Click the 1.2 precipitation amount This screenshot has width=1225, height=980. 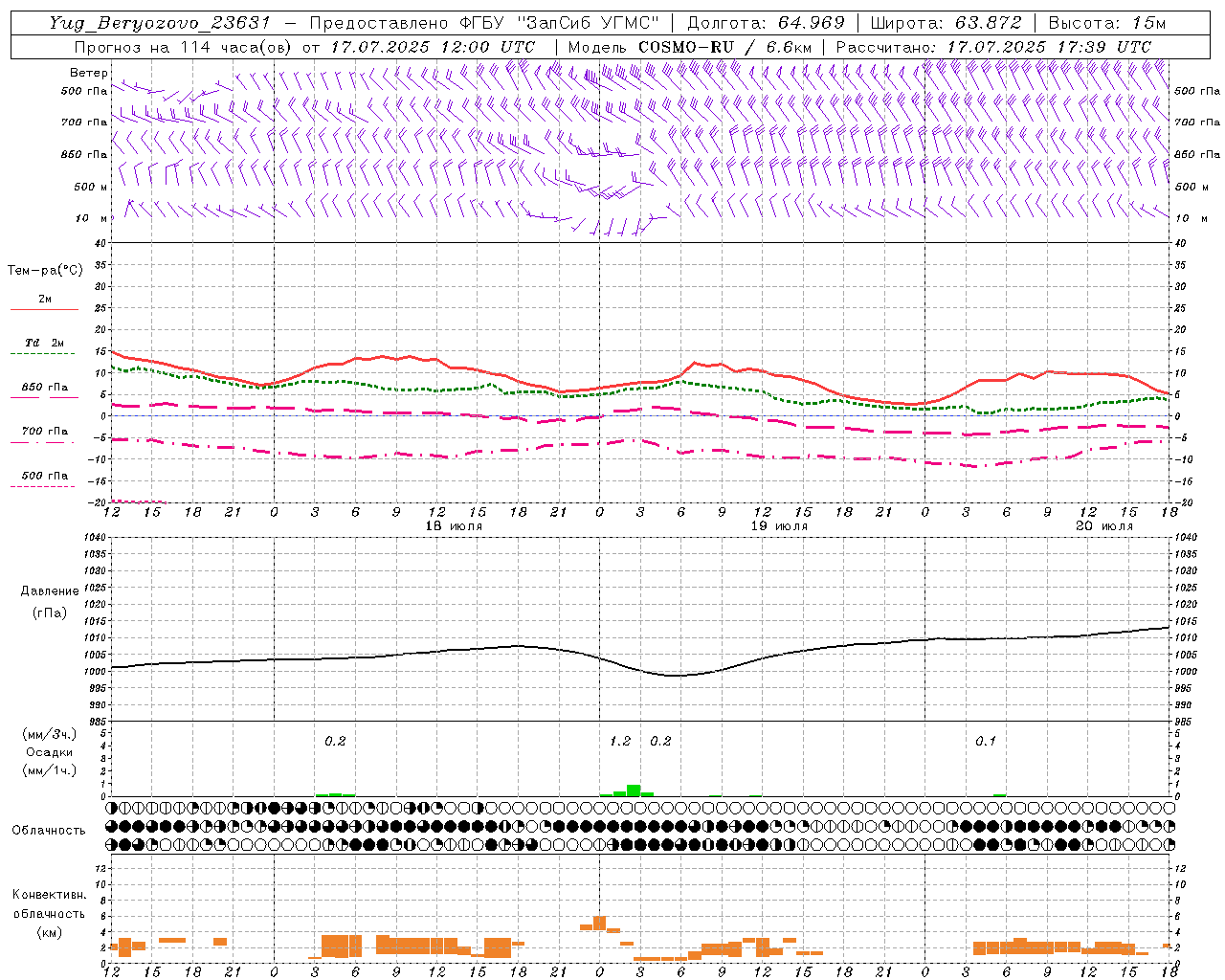(620, 742)
